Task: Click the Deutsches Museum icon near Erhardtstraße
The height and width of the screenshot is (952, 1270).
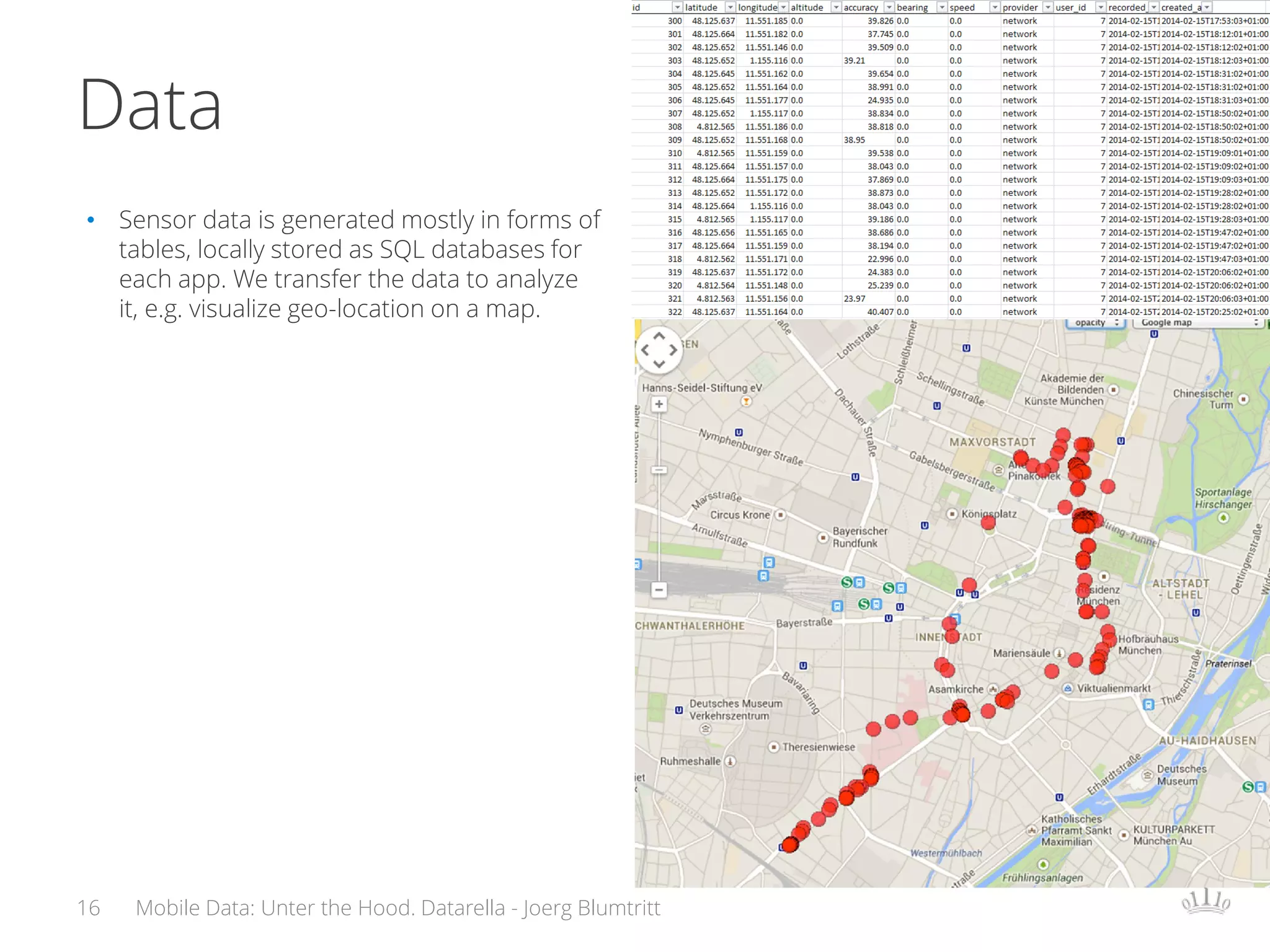Action: pos(1148,775)
